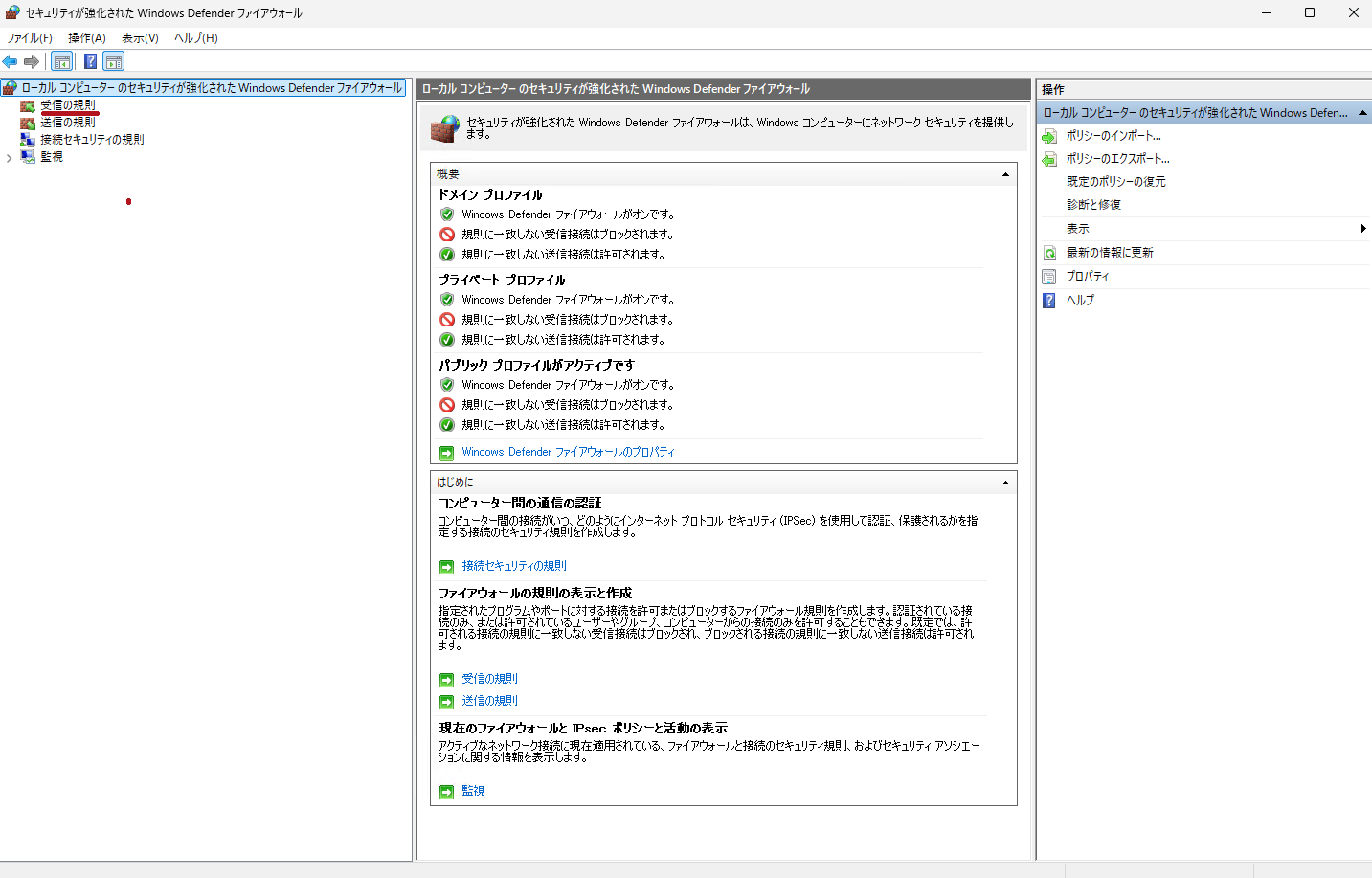Click the red block icon under ドメイン プロファイル
This screenshot has height=878, width=1372.
[x=447, y=235]
